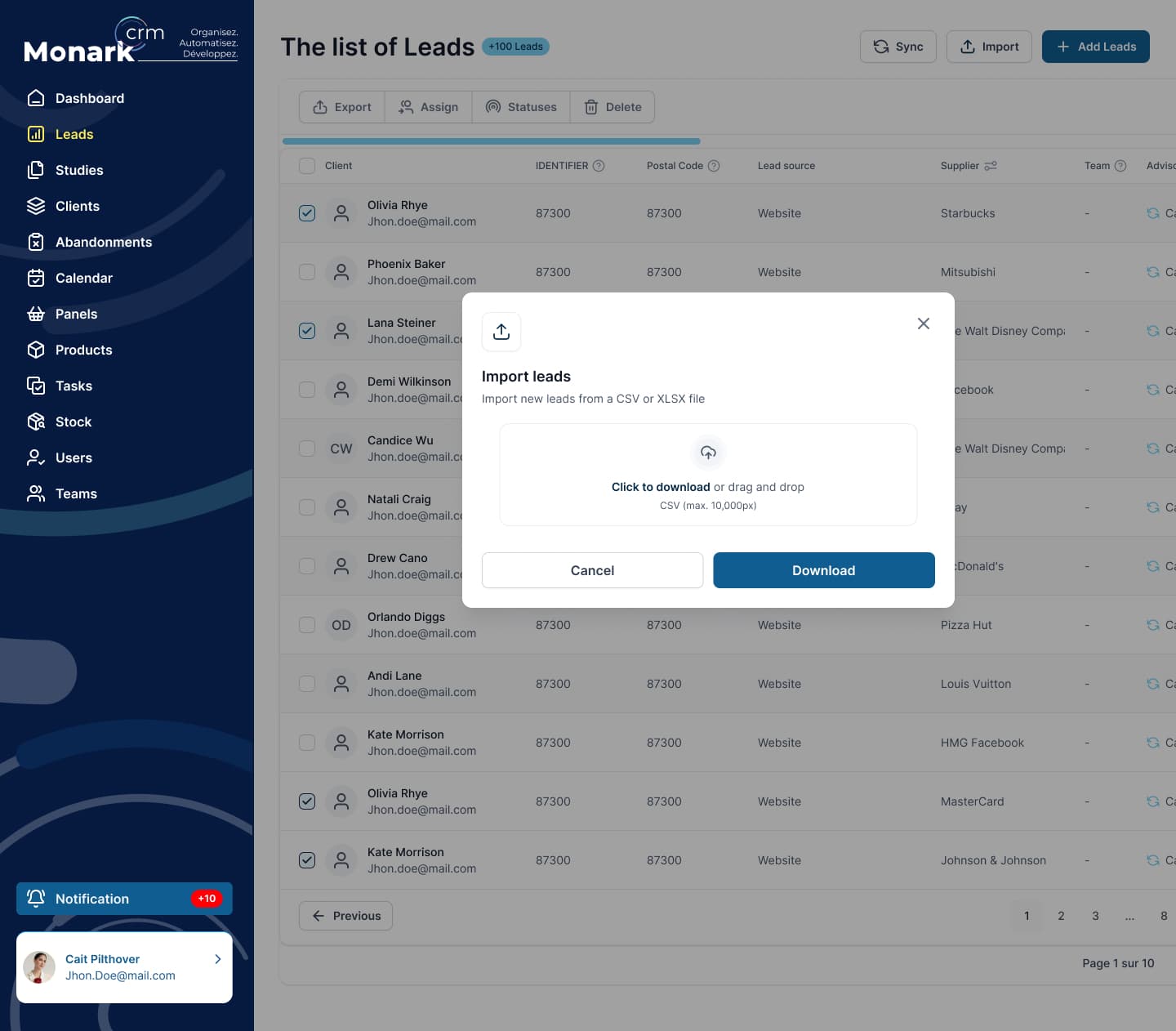Click refresh icon in HMG Facebook row
Screen dimensions: 1176x1031
click(1153, 743)
